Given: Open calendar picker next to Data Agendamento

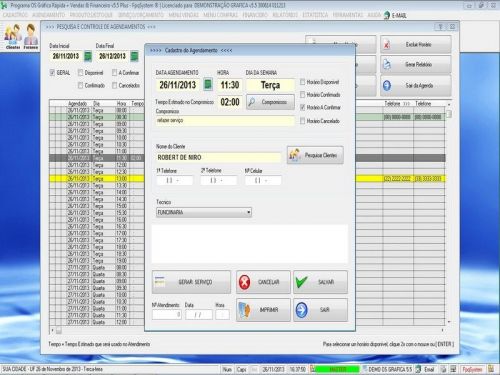Looking at the screenshot, I should [208, 85].
